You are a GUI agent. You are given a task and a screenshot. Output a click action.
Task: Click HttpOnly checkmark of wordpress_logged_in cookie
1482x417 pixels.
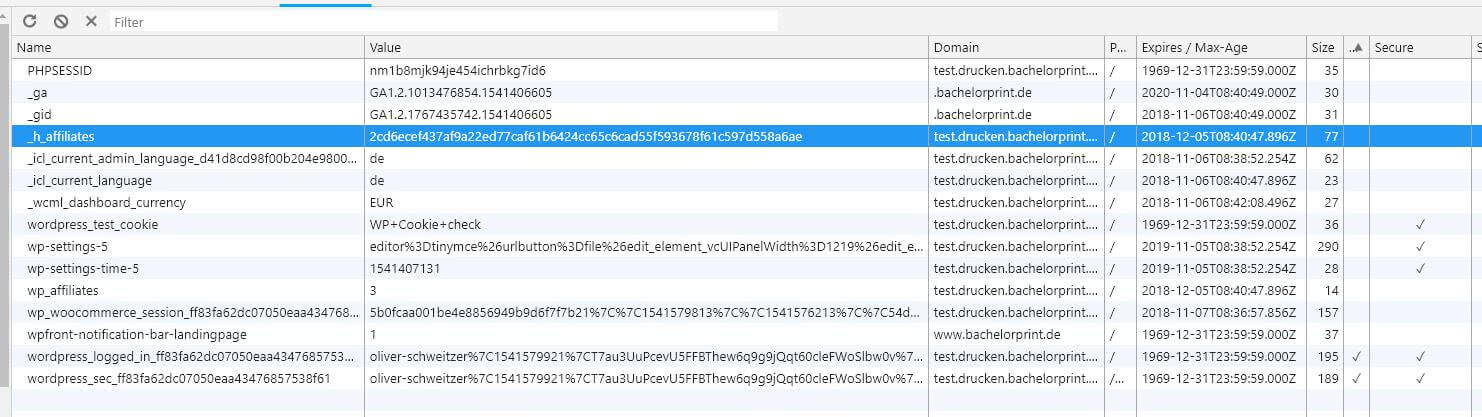tap(1356, 357)
